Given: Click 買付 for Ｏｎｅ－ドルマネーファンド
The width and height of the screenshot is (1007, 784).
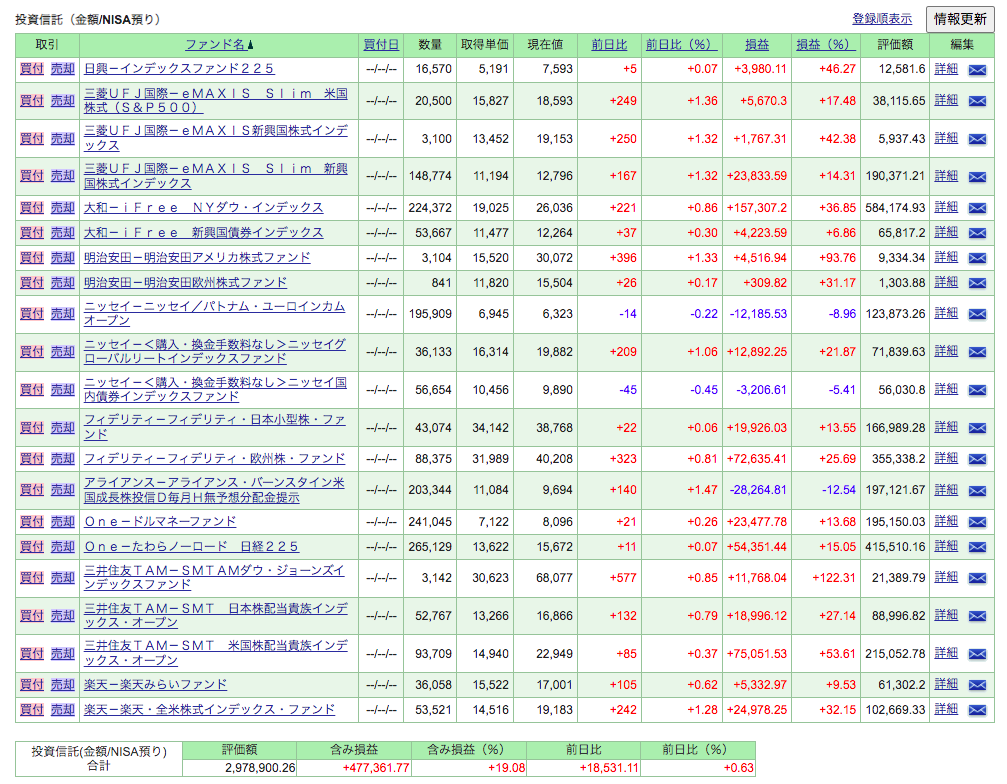Looking at the screenshot, I should (31, 521).
